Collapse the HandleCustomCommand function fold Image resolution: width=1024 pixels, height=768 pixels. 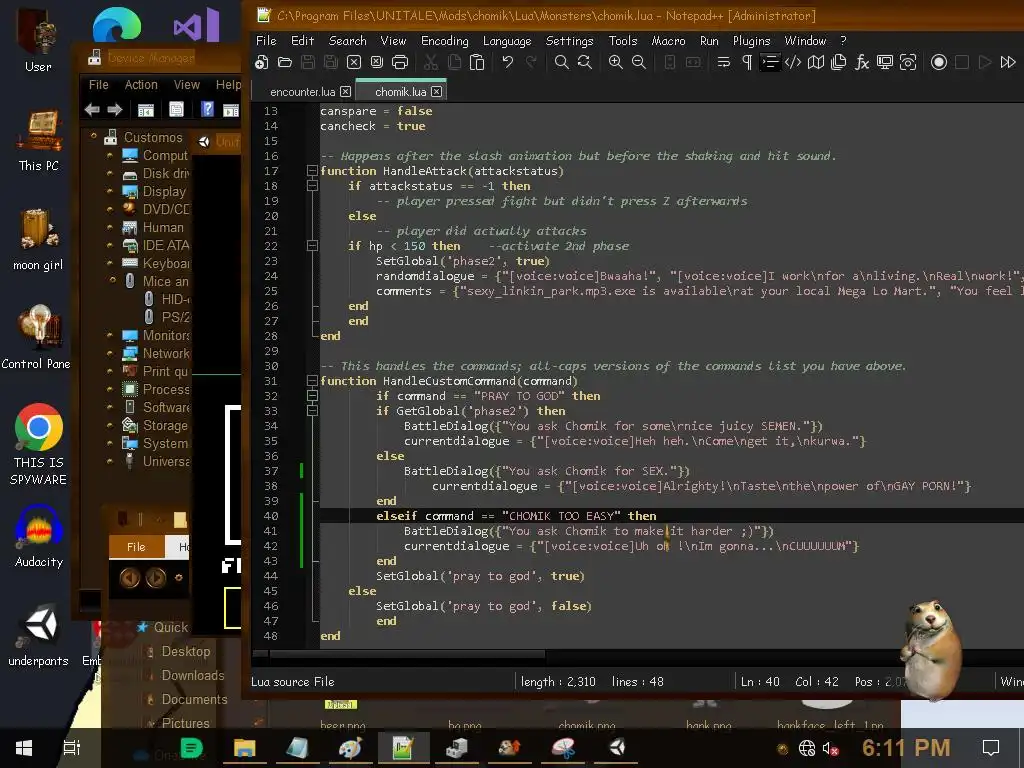(x=312, y=381)
